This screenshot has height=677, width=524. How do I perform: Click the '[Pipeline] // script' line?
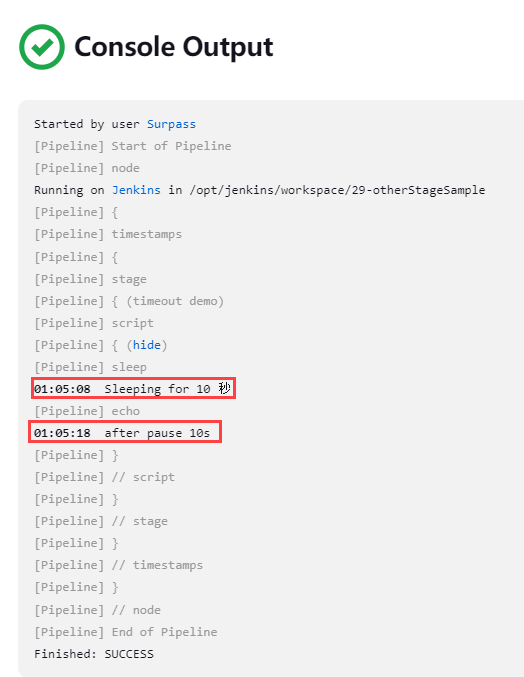click(x=104, y=477)
